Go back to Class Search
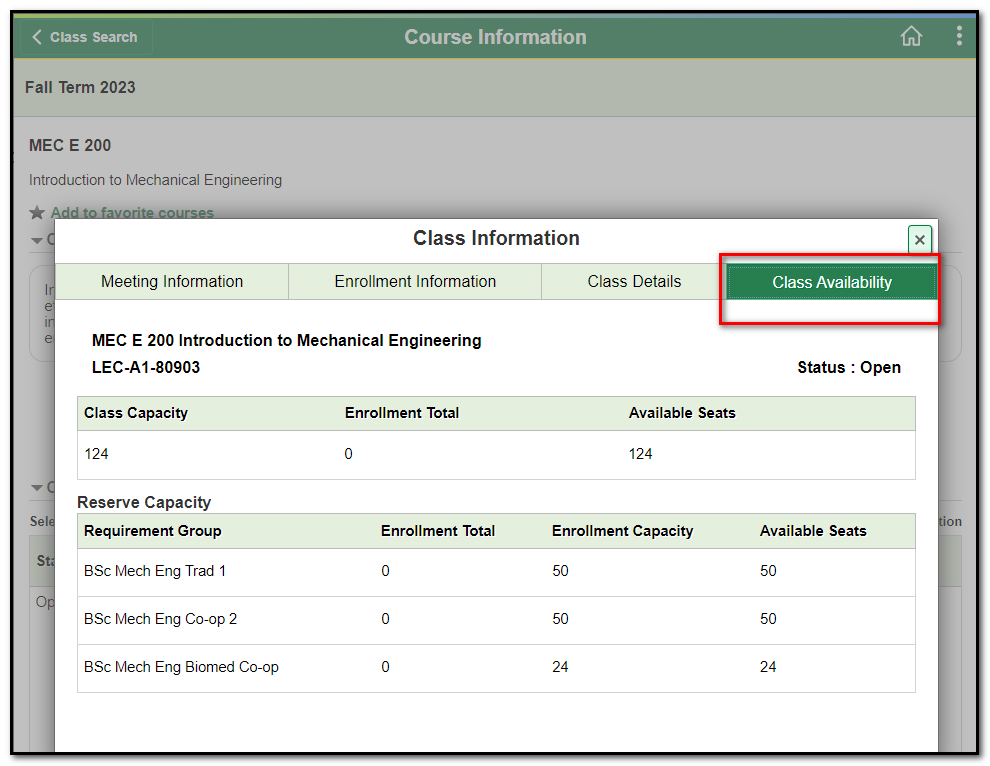 tap(85, 37)
